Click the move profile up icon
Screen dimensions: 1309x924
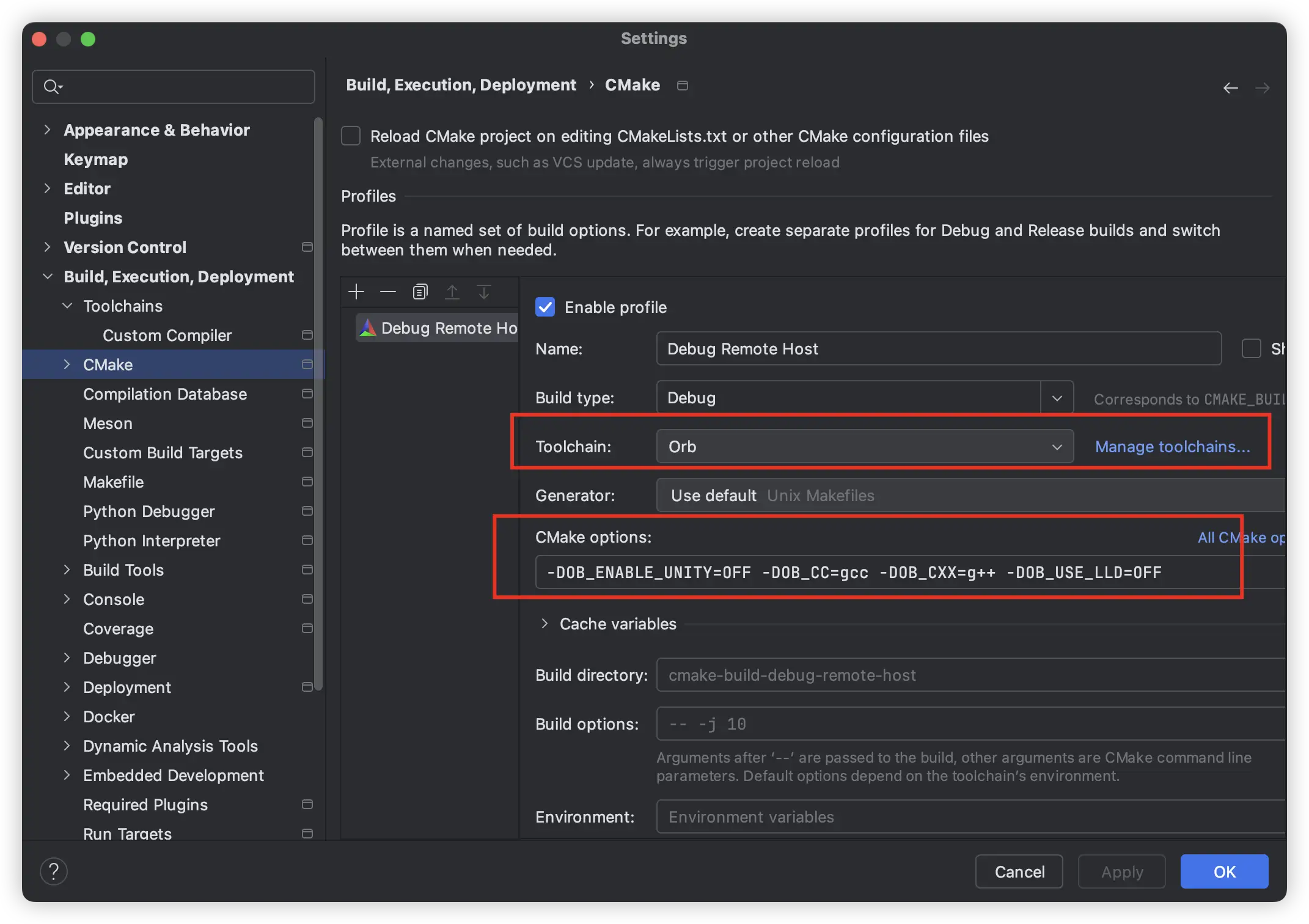point(451,291)
